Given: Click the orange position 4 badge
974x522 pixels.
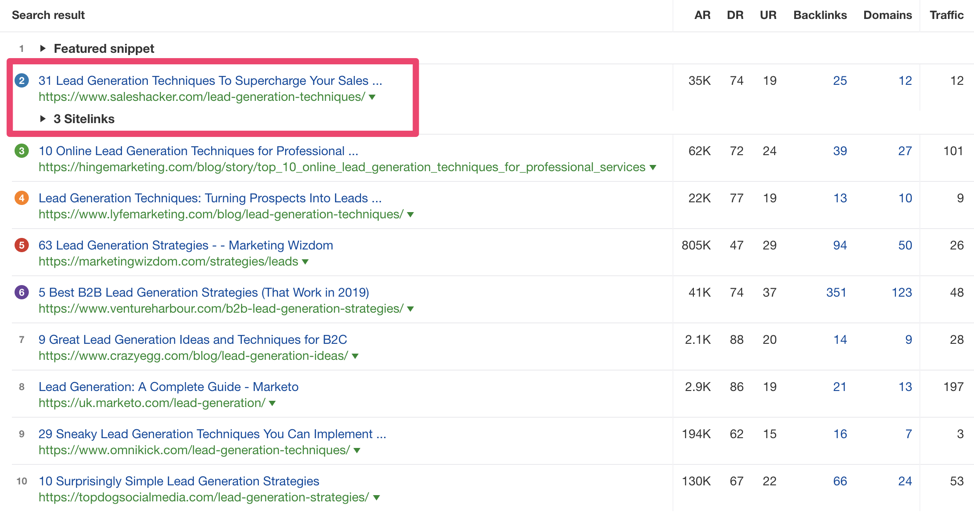Looking at the screenshot, I should tap(21, 198).
